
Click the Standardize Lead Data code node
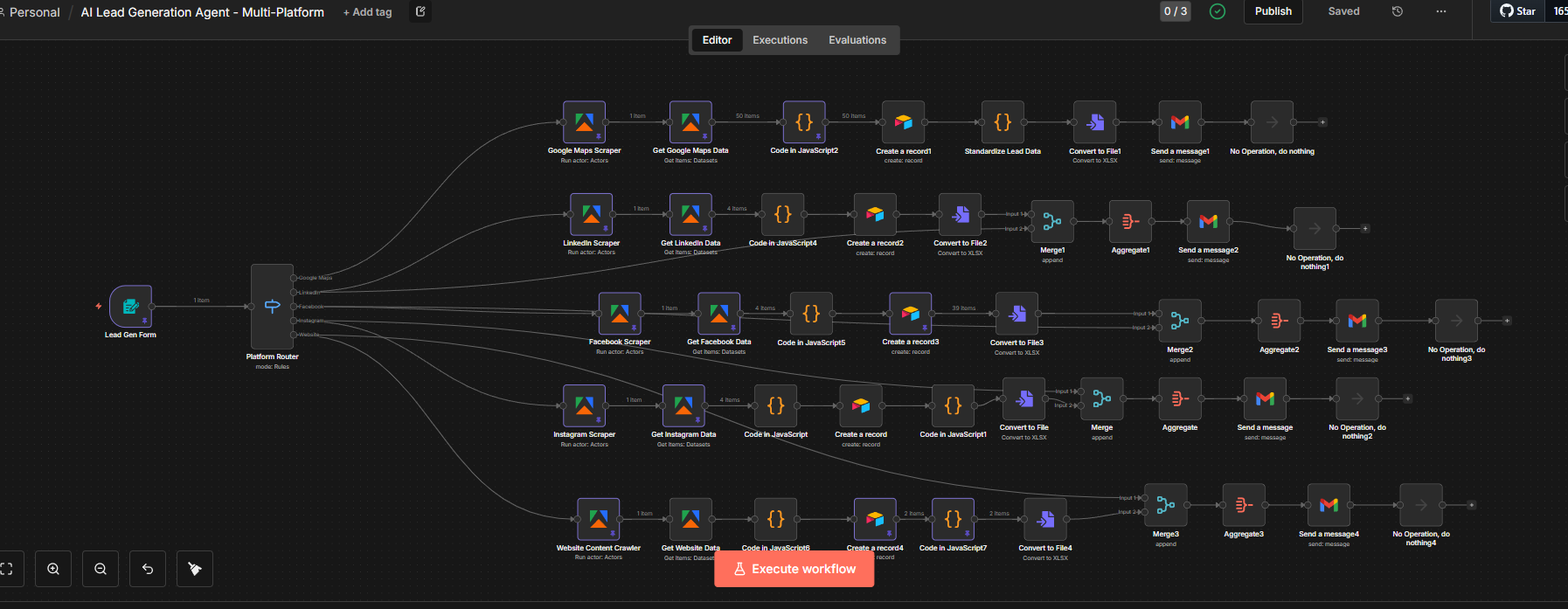[1003, 122]
